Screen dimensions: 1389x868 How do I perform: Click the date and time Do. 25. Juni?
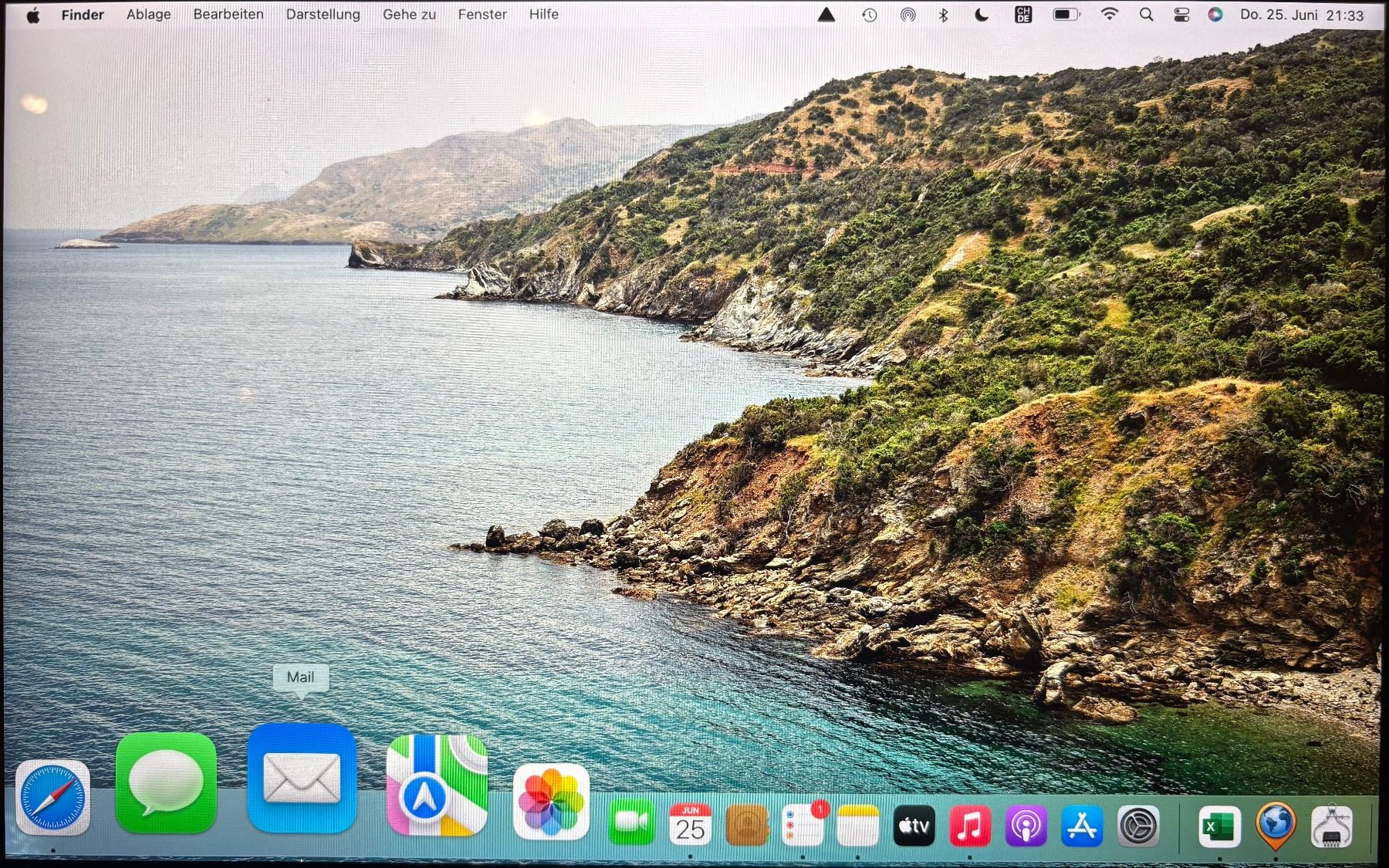click(x=1302, y=15)
